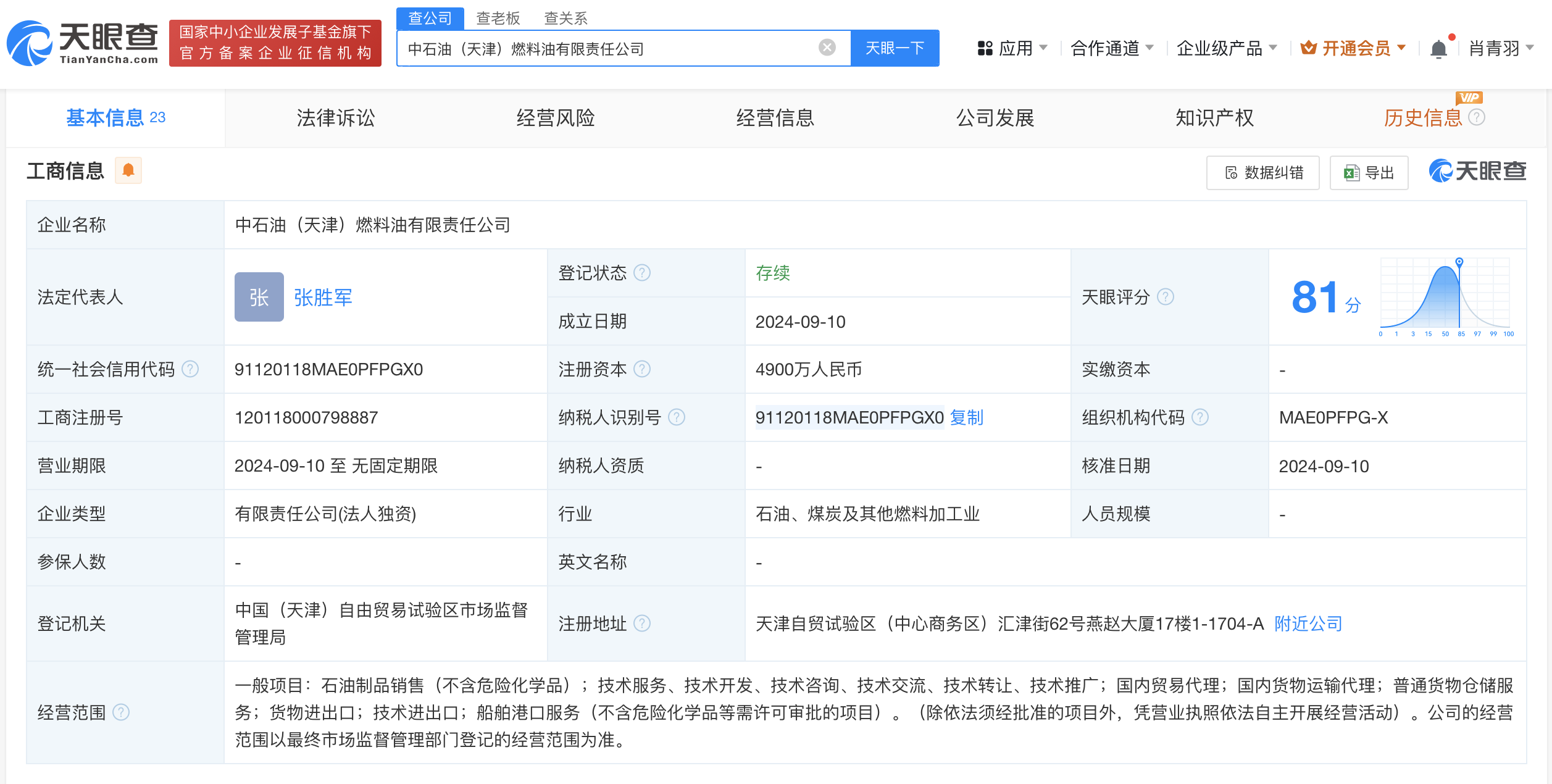This screenshot has width=1552, height=784.
Task: Open notifications via the top-right bell icon
Action: click(x=1438, y=48)
